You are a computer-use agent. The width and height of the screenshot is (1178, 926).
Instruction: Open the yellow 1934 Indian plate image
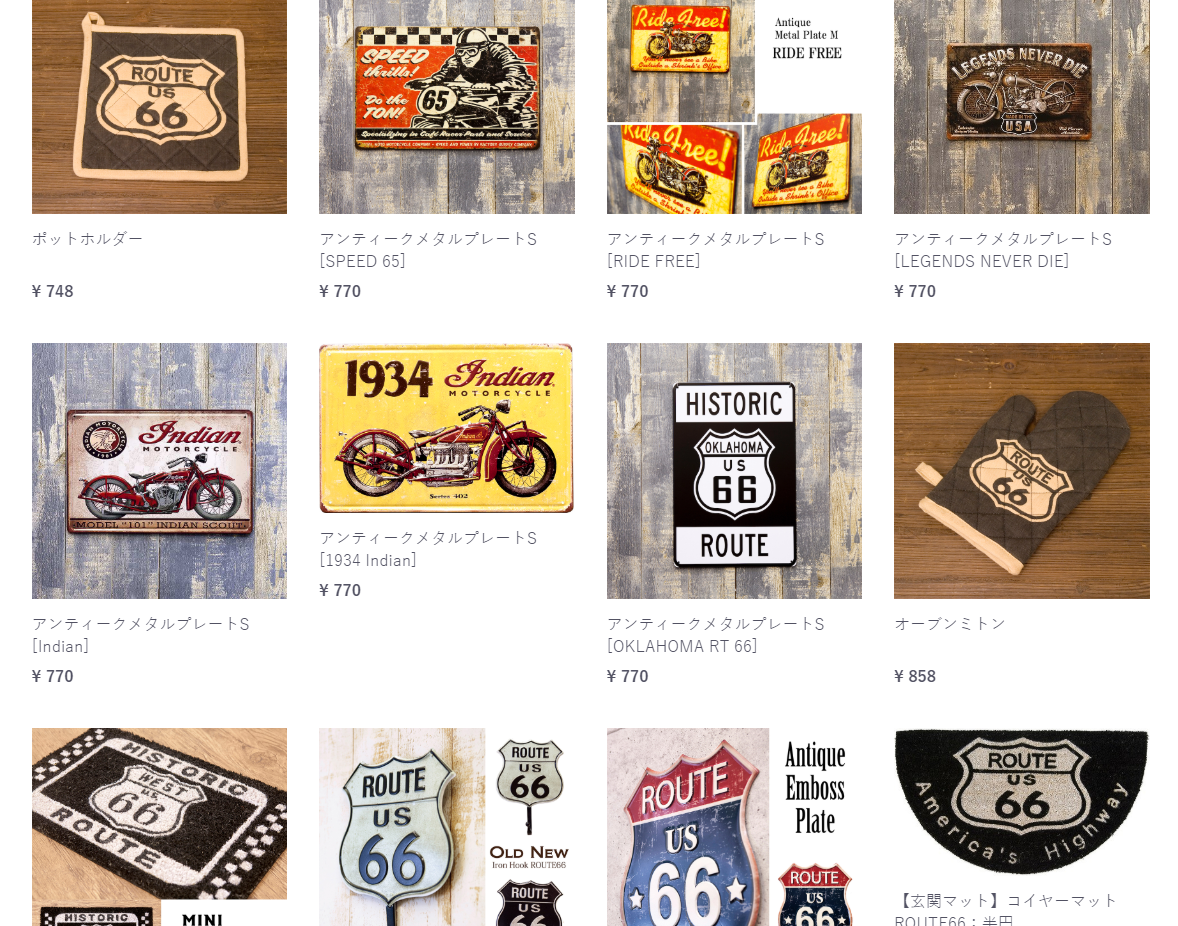point(447,428)
